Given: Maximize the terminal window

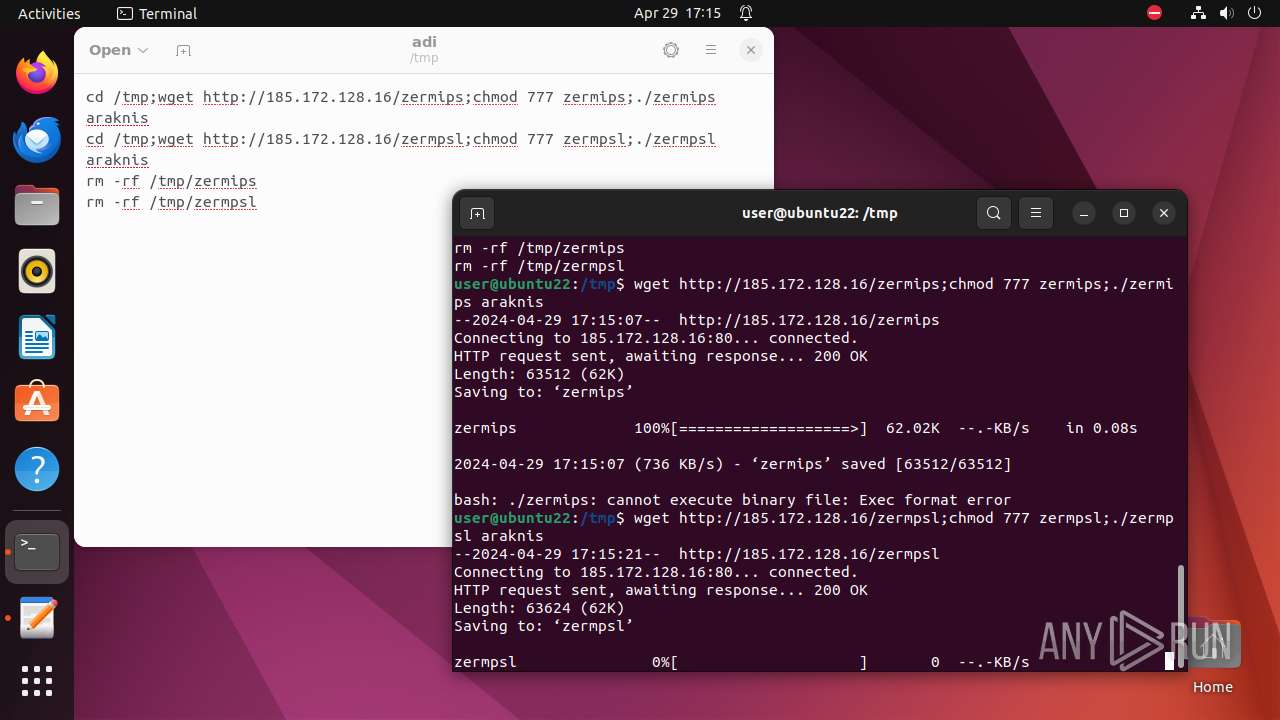Looking at the screenshot, I should [1124, 213].
